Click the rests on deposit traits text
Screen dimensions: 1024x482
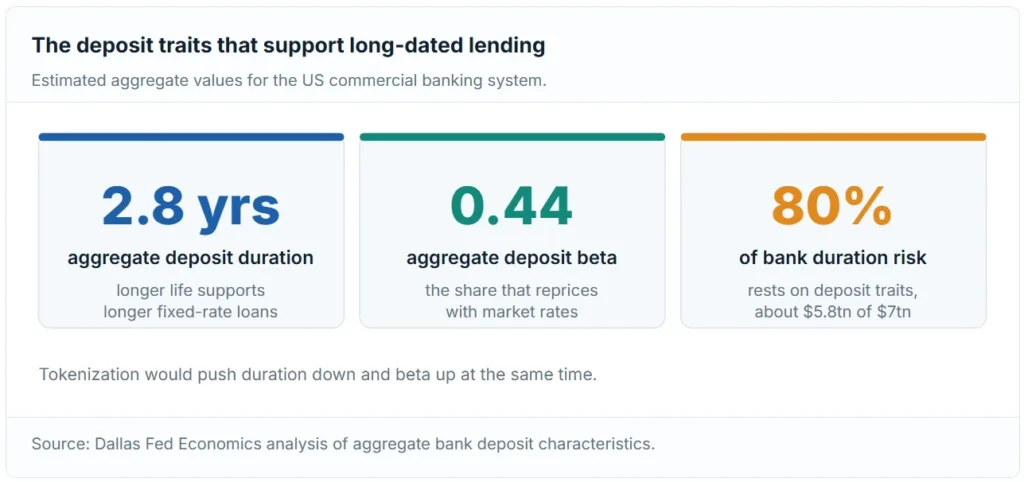click(x=833, y=290)
